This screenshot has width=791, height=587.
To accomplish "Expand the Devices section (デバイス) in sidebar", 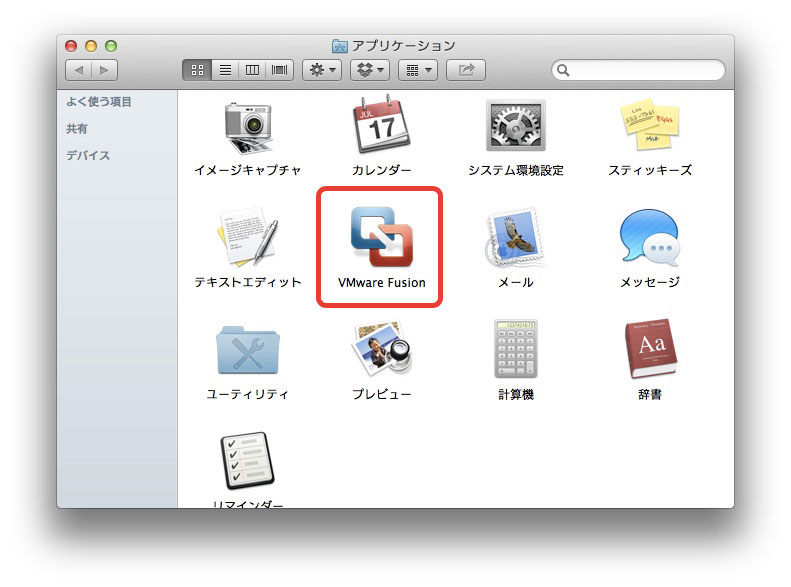I will coord(88,155).
